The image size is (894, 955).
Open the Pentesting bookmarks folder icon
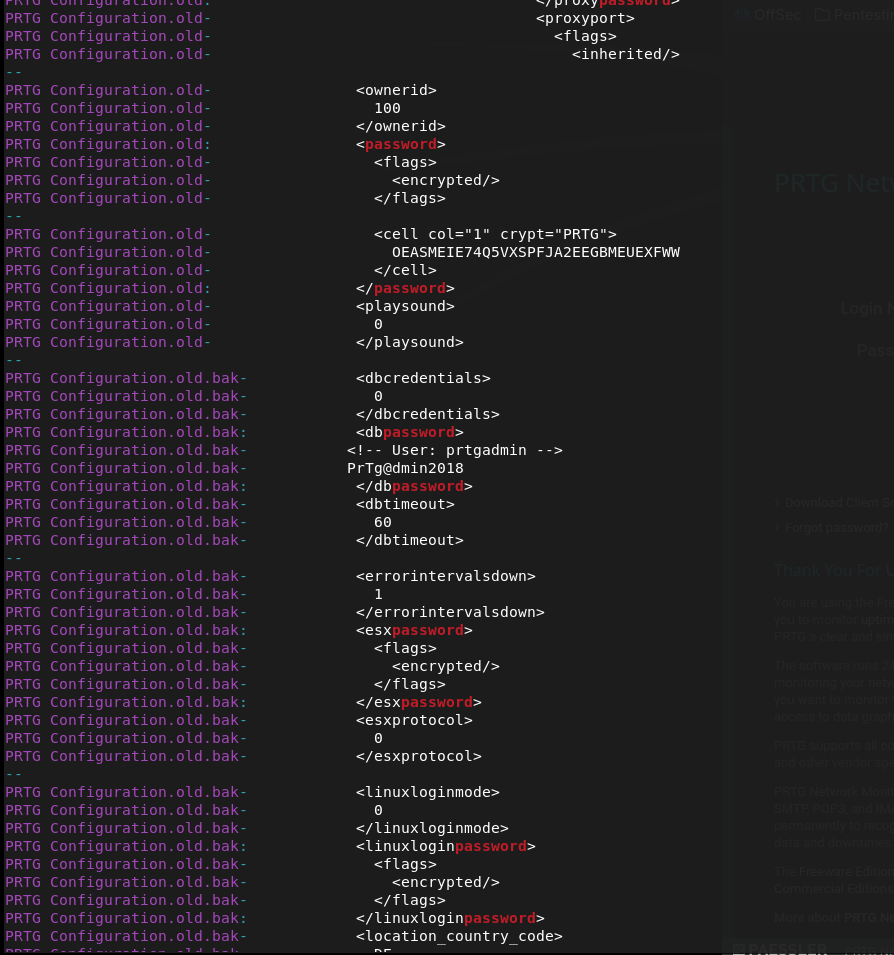click(822, 15)
